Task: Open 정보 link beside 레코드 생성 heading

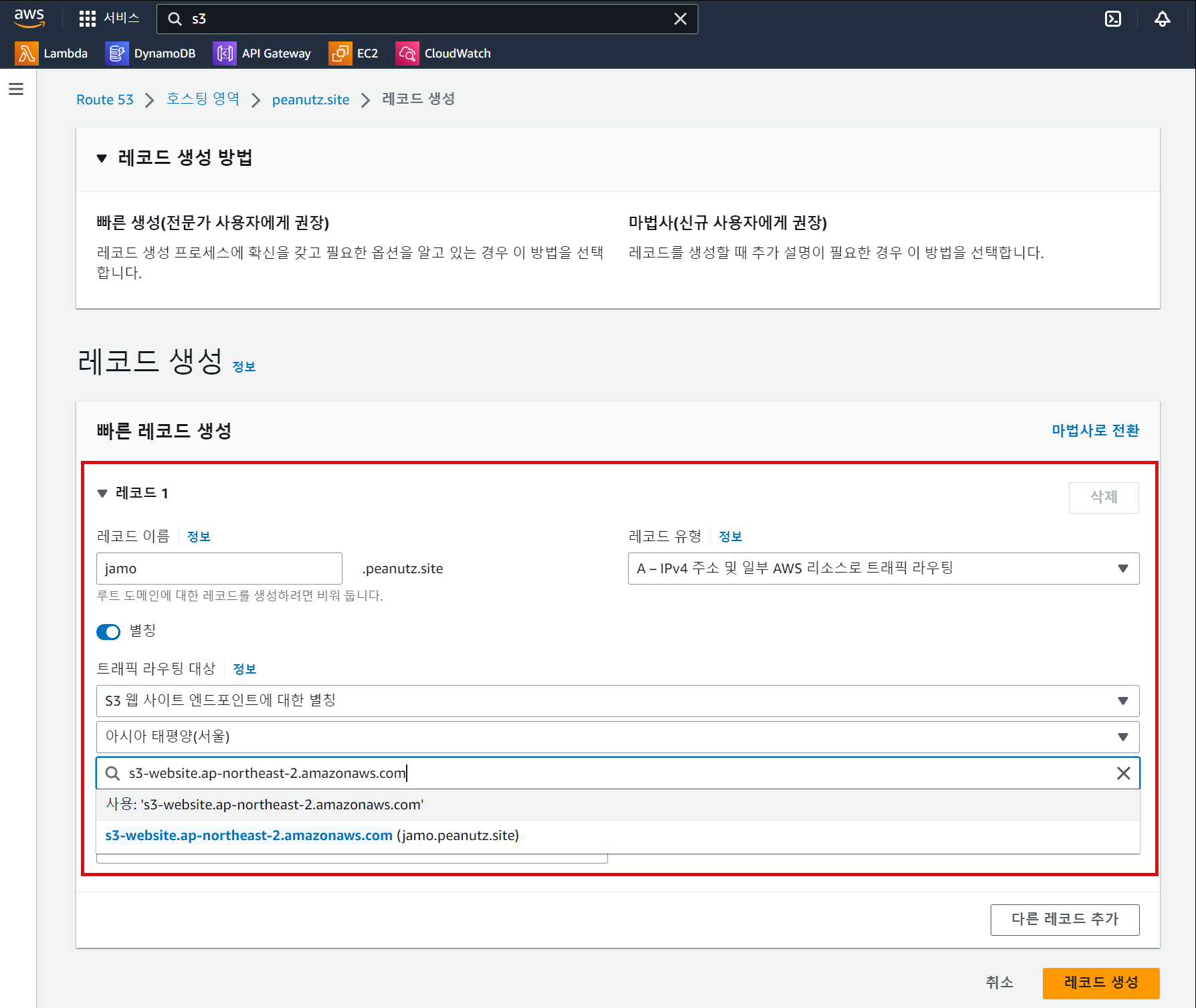Action: [x=244, y=367]
